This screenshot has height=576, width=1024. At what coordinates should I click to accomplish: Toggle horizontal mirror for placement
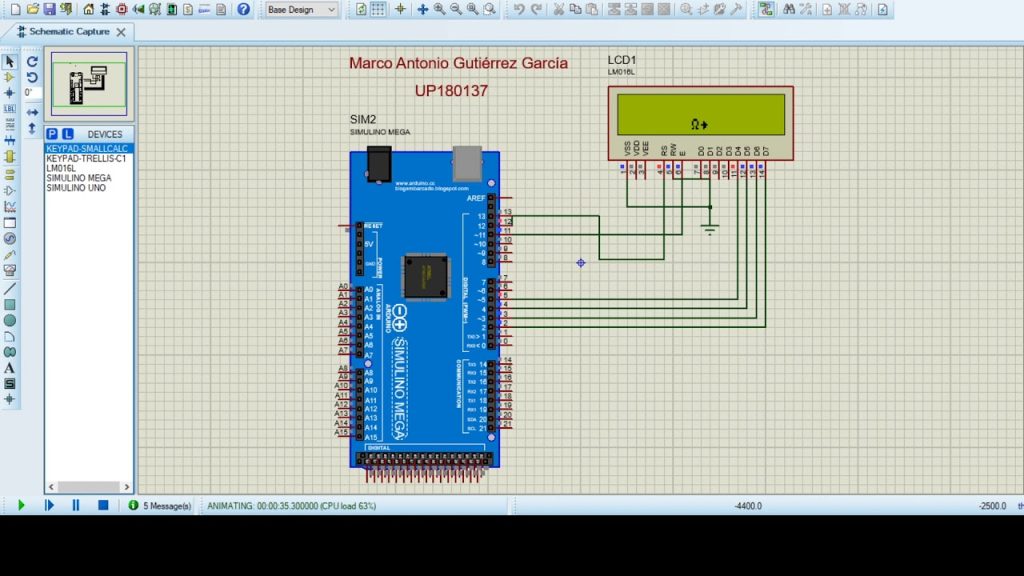point(32,110)
